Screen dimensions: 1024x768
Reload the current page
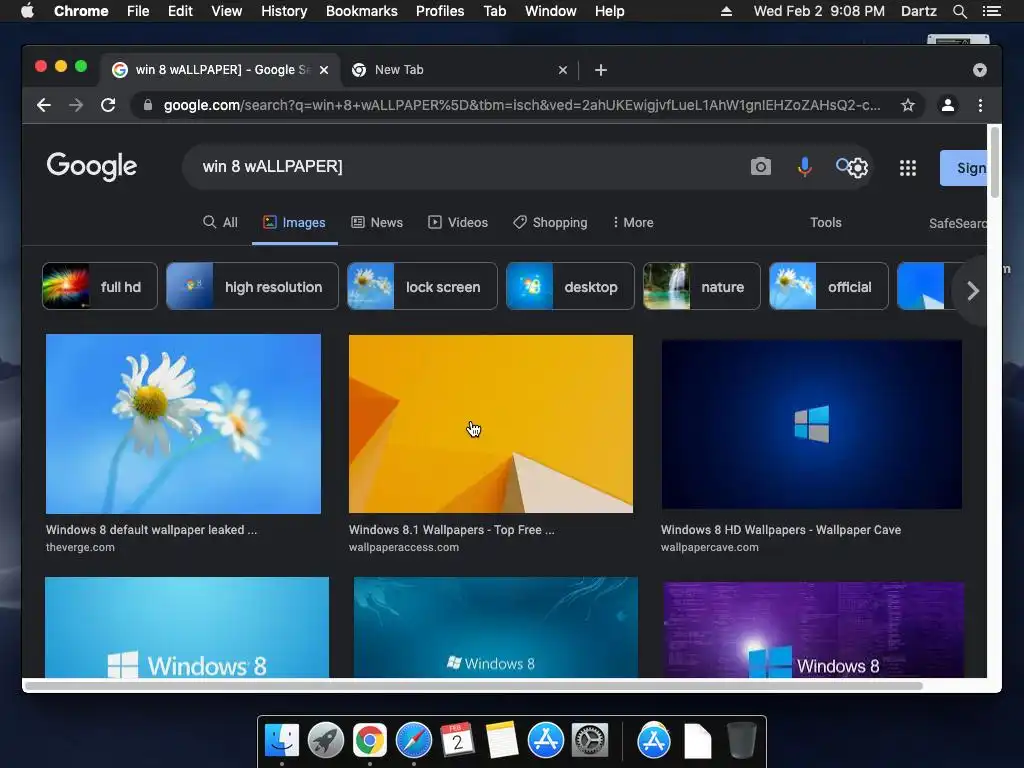point(108,105)
